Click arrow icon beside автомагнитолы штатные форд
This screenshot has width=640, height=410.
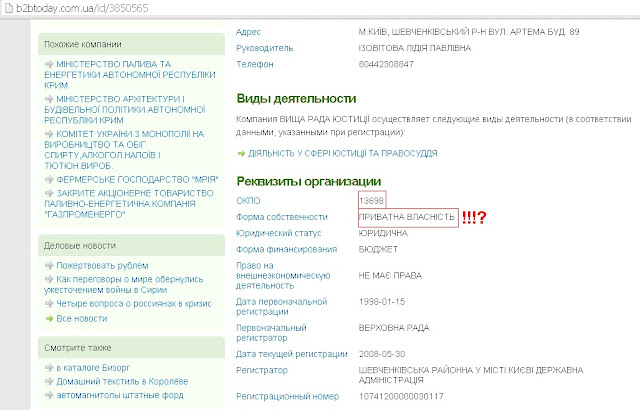tap(49, 395)
